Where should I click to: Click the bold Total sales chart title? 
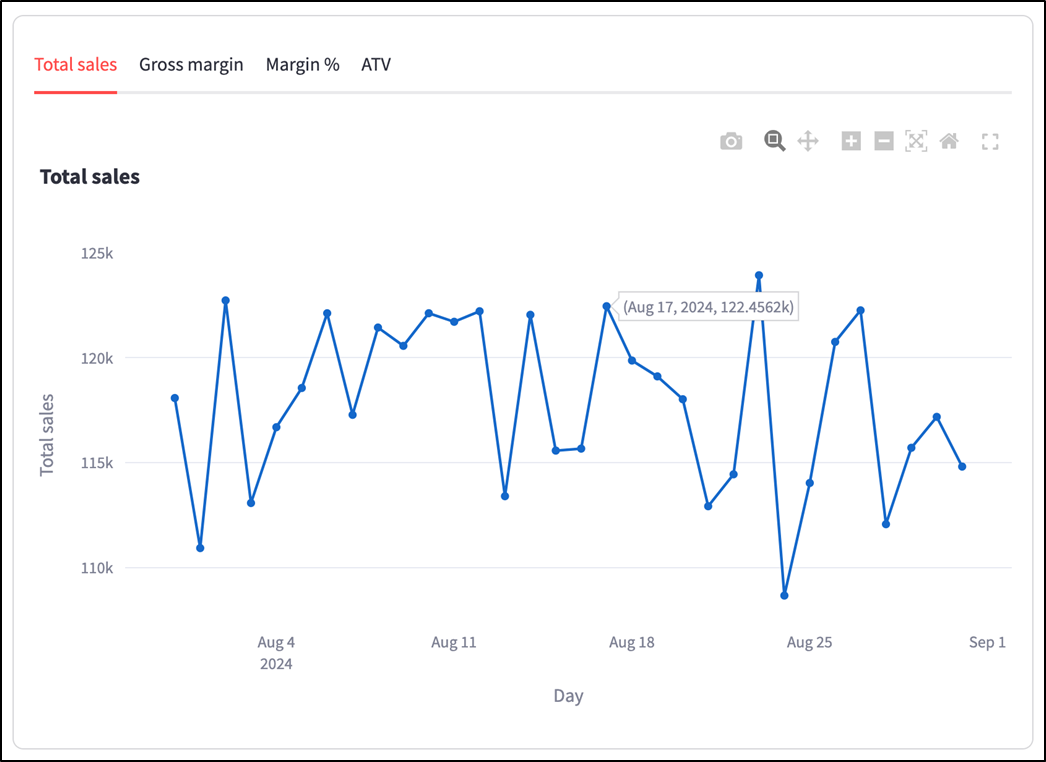coord(90,177)
